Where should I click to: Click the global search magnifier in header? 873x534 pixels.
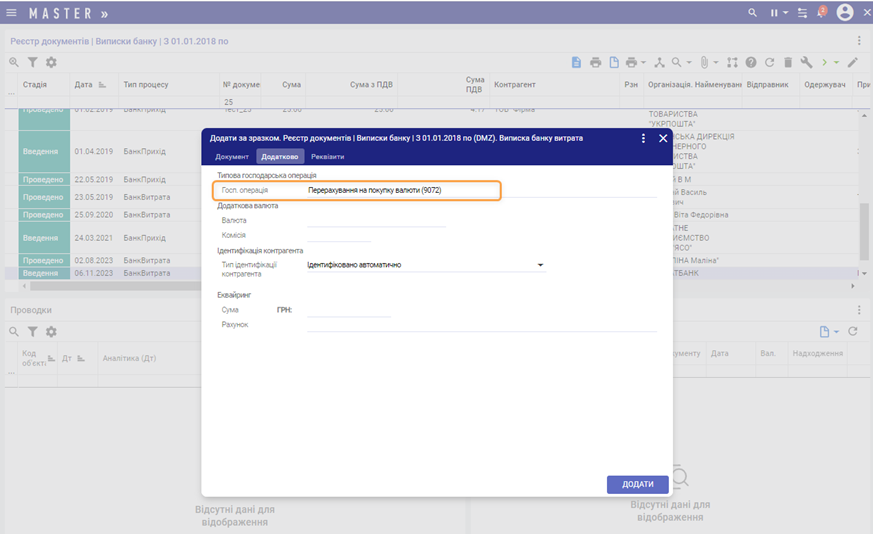pos(753,13)
